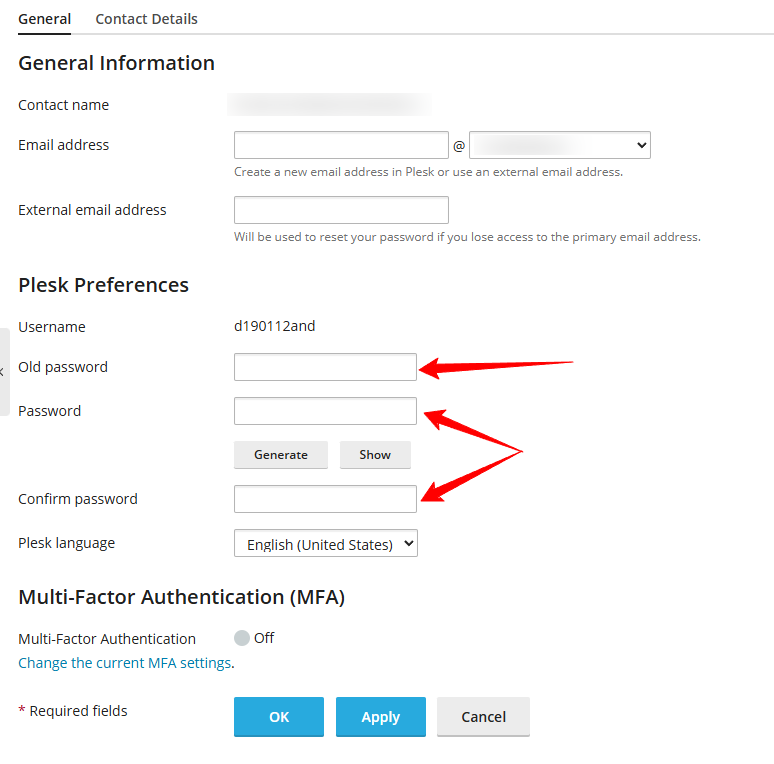Focus the Confirm password field

coord(325,499)
